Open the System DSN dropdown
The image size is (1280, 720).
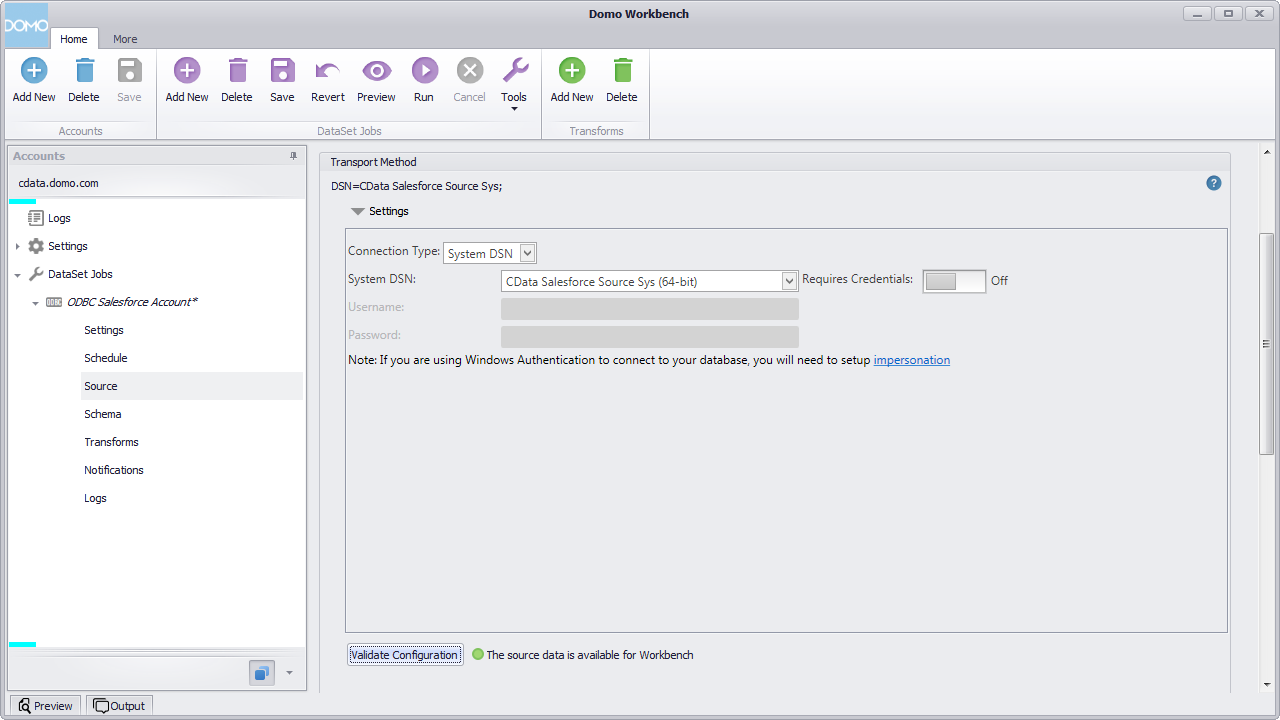pyautogui.click(x=789, y=281)
